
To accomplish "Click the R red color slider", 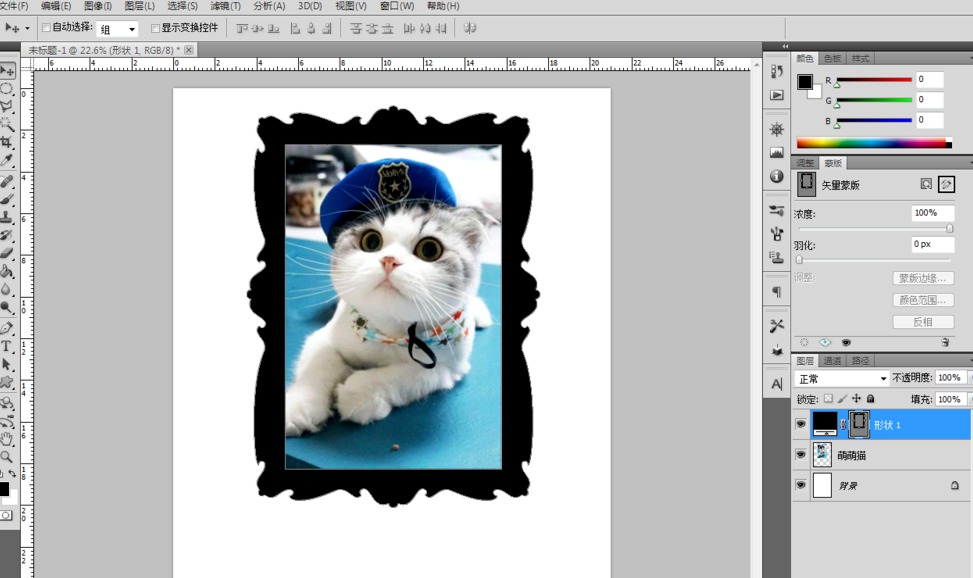I will [874, 80].
